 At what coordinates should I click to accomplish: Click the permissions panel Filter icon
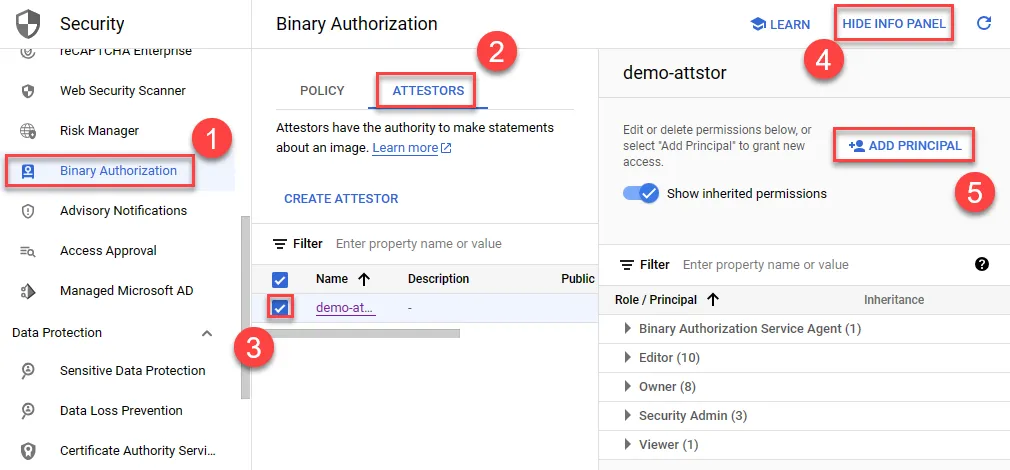(x=627, y=265)
